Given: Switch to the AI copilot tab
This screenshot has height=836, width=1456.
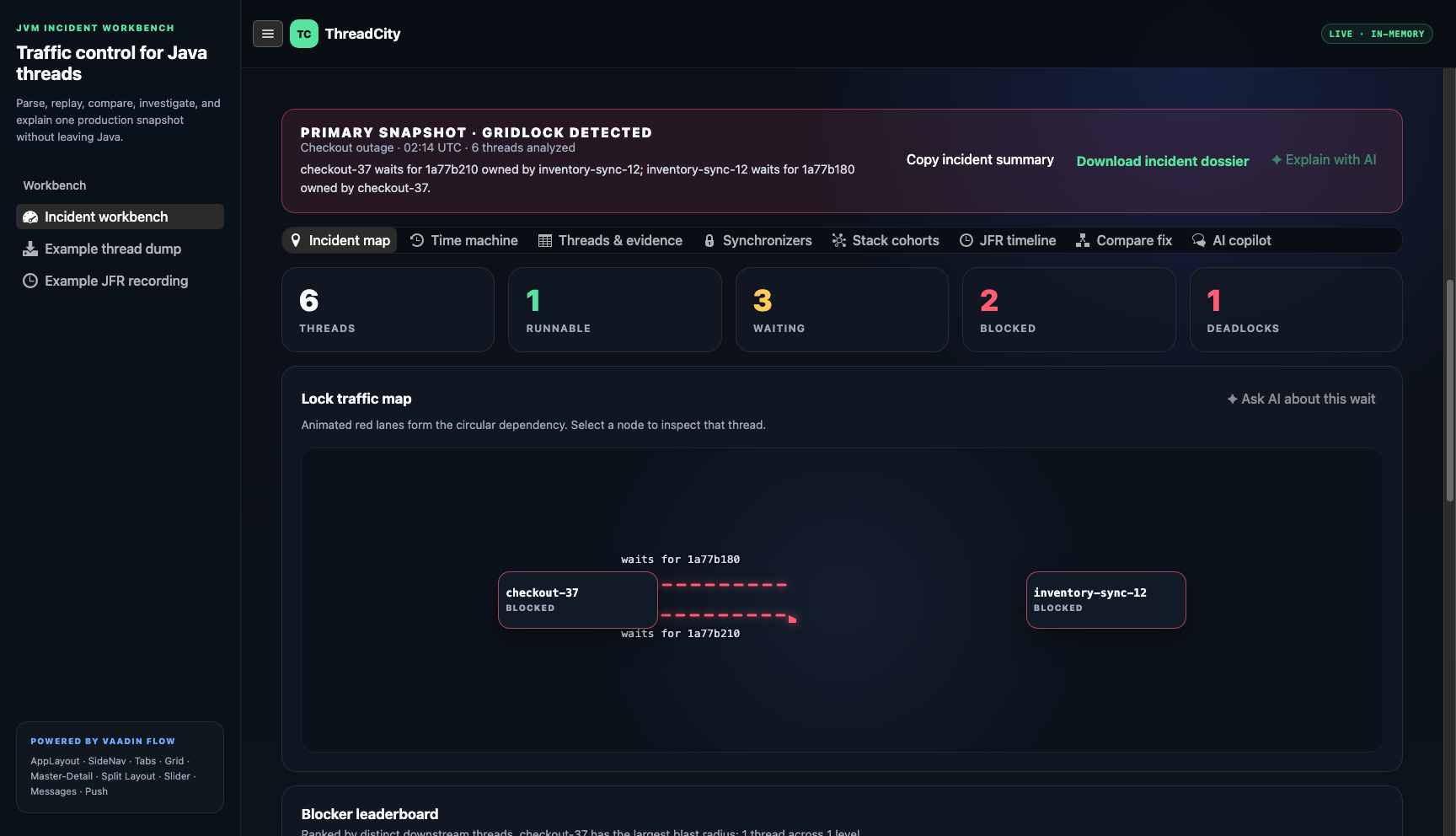Looking at the screenshot, I should tap(1232, 240).
